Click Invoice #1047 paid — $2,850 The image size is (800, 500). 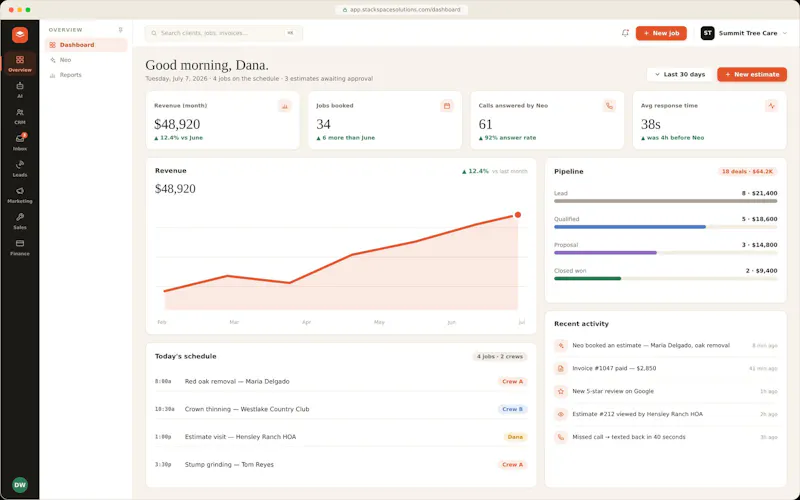(614, 368)
